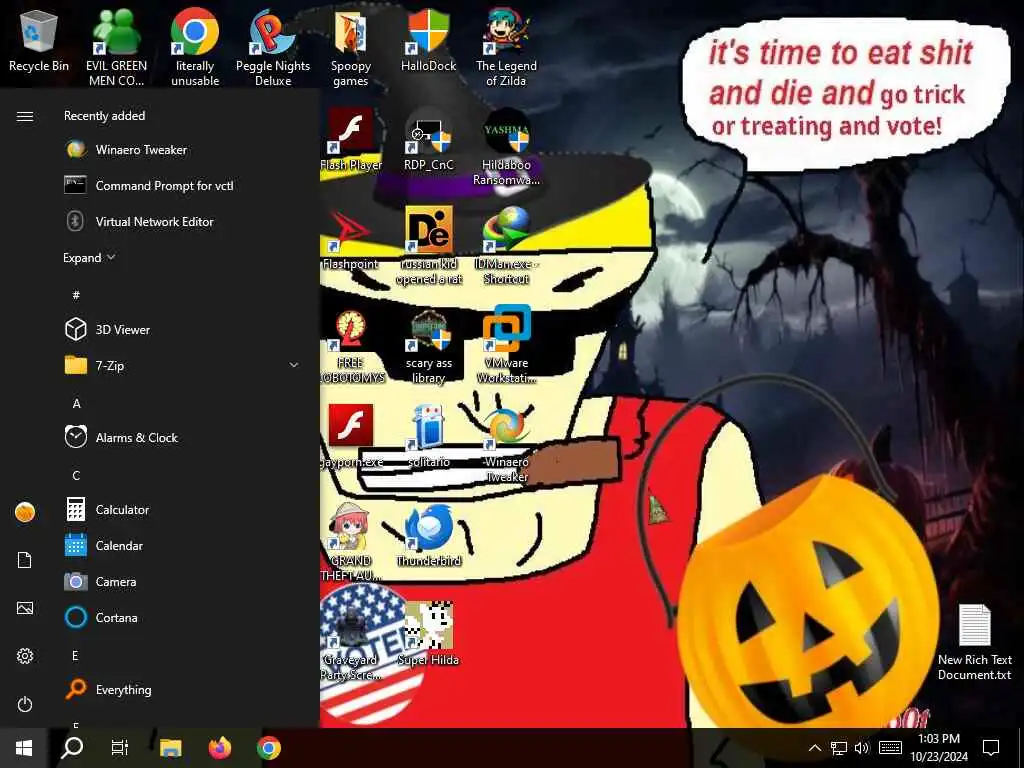1024x768 pixels.
Task: Open New Rich Text Document.txt file
Action: [974, 643]
